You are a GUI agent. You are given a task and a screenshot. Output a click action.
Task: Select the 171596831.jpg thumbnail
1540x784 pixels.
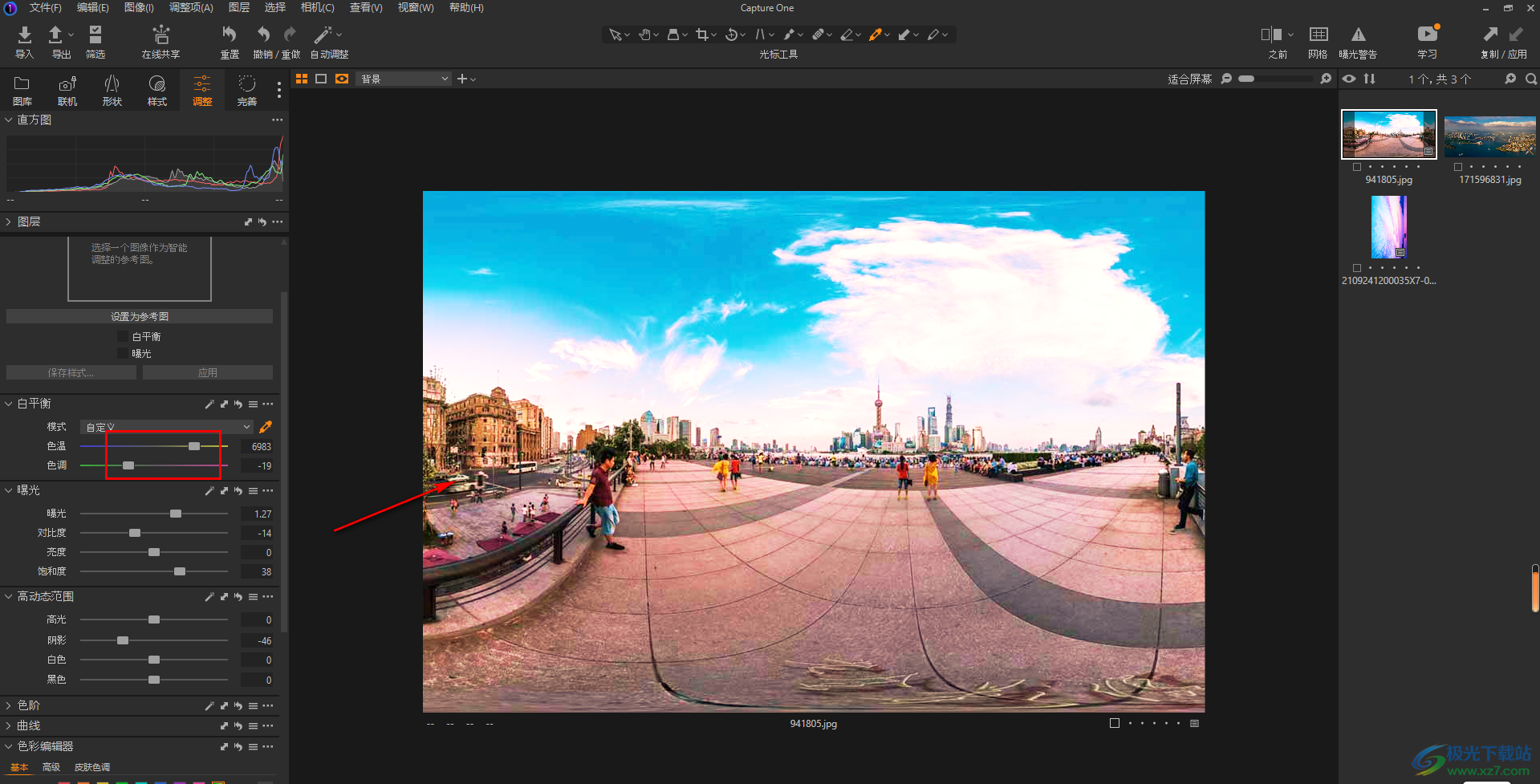1489,136
